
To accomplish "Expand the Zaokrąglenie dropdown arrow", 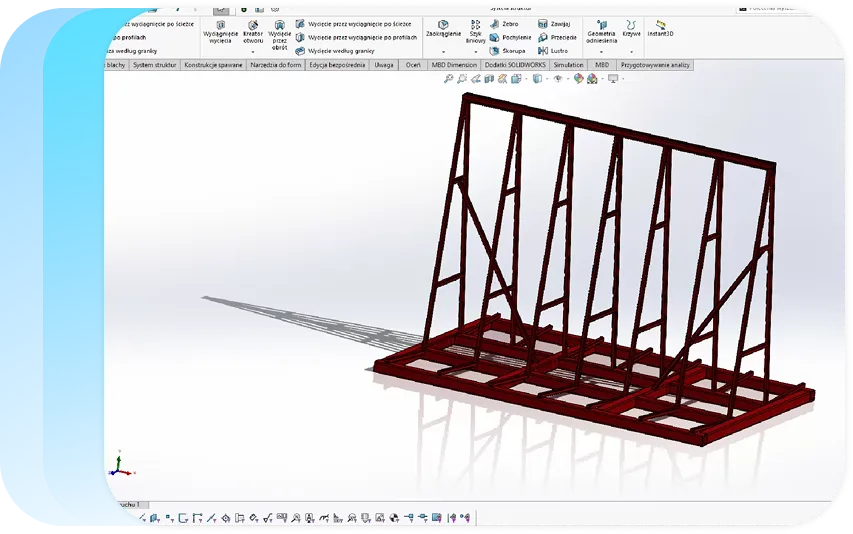I will (443, 52).
